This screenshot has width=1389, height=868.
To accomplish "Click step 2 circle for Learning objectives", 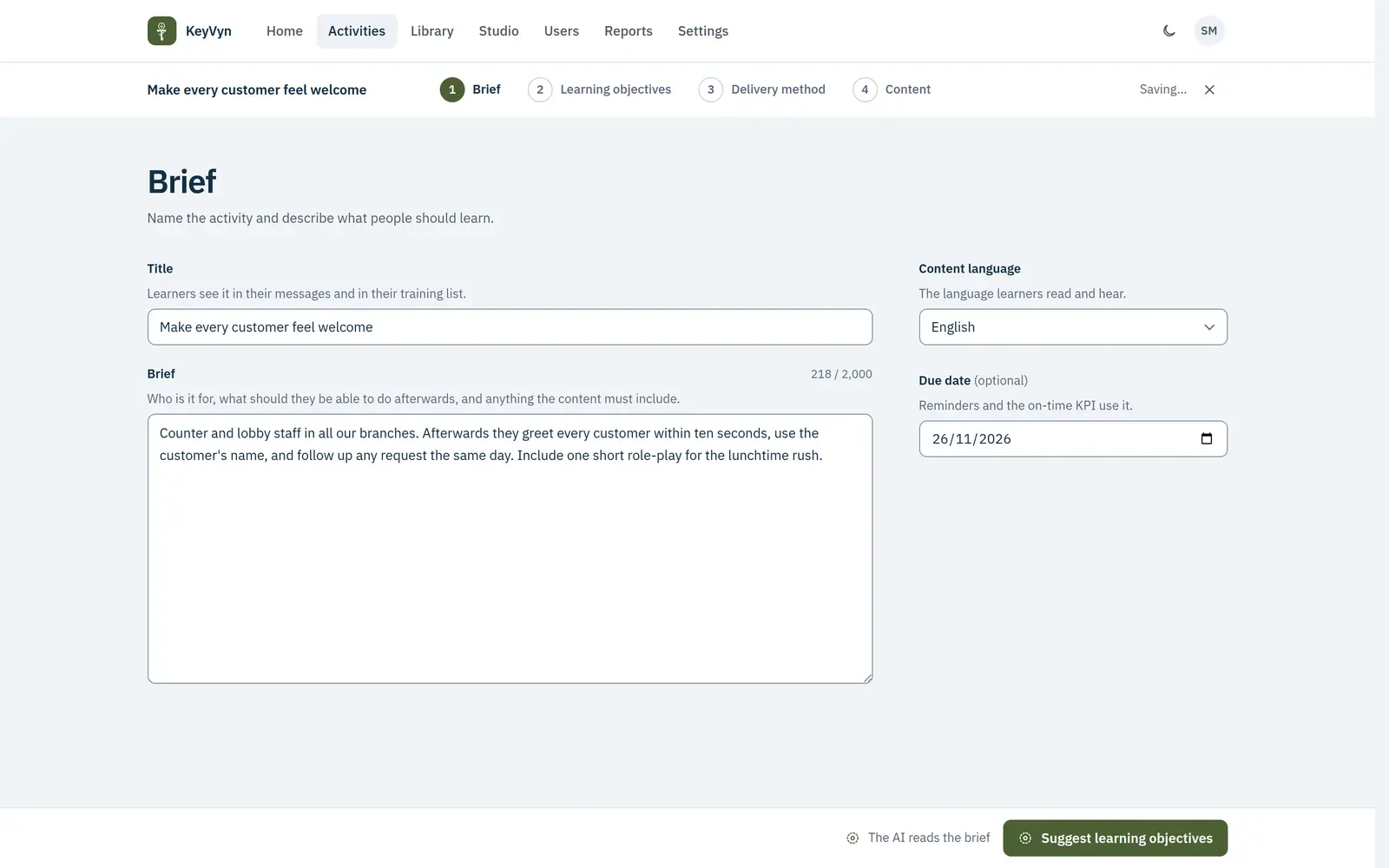I will coord(540,89).
